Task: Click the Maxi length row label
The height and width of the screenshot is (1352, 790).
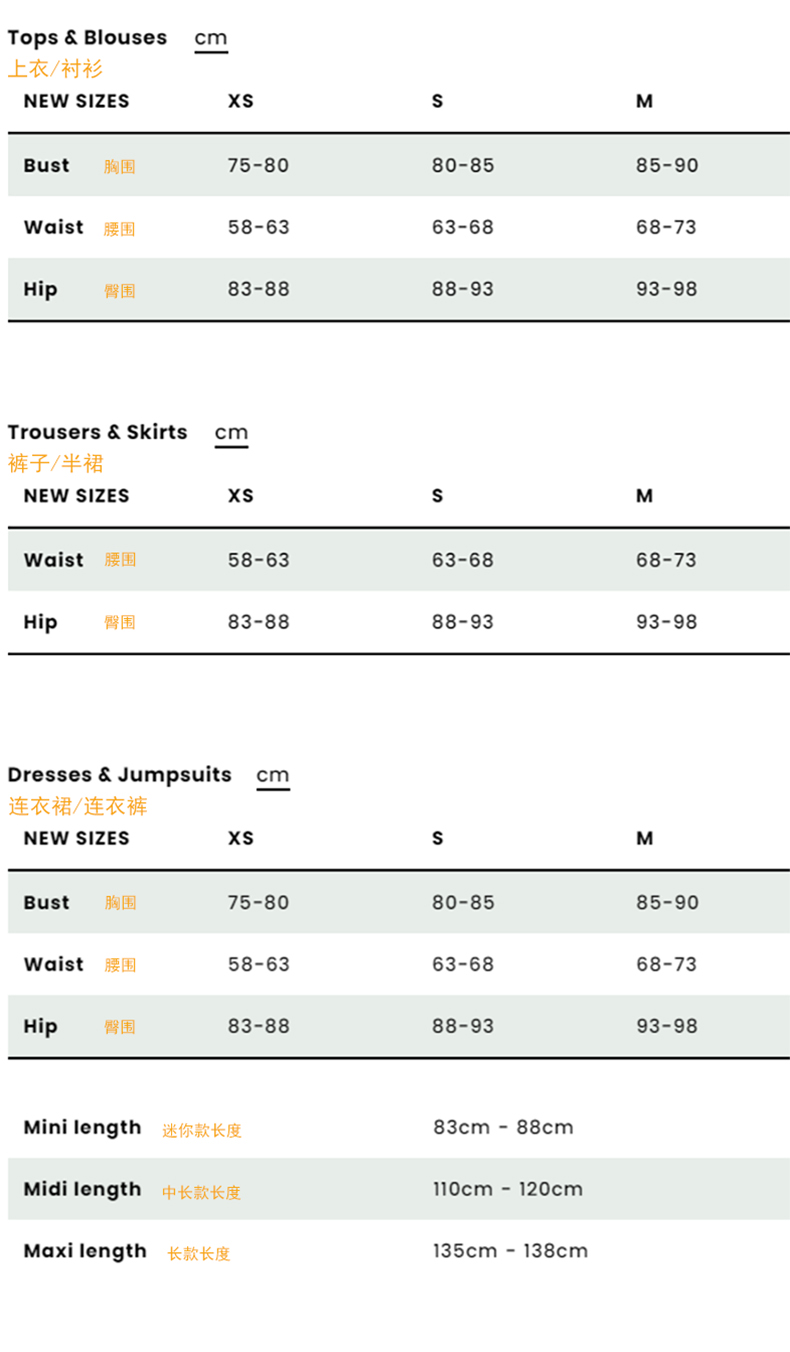Action: (x=85, y=1252)
